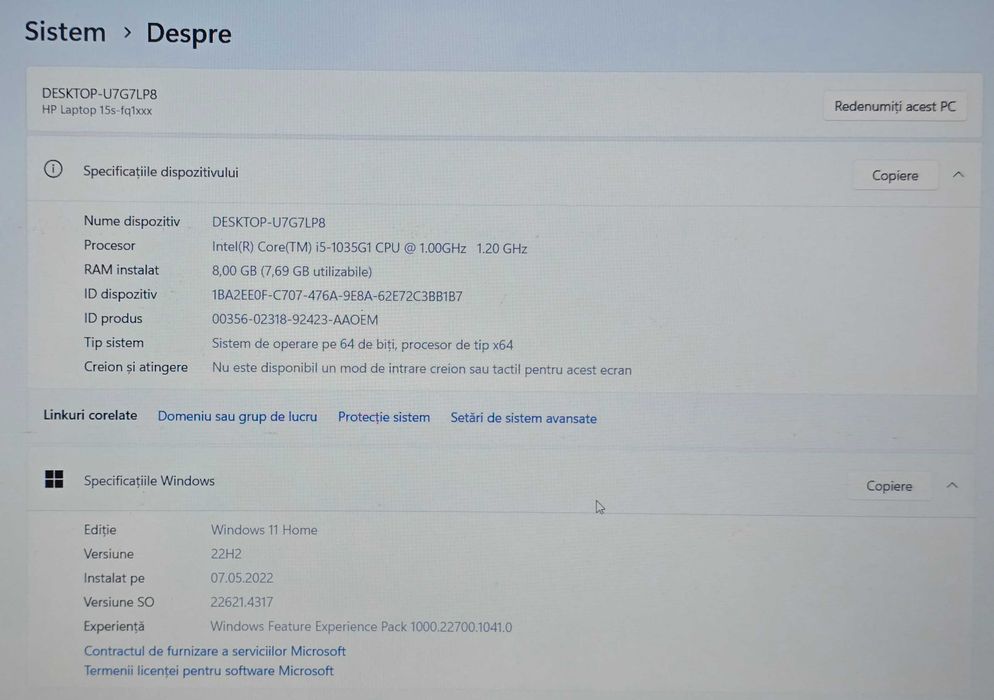Click the Specificațiile Windows header text

point(149,481)
